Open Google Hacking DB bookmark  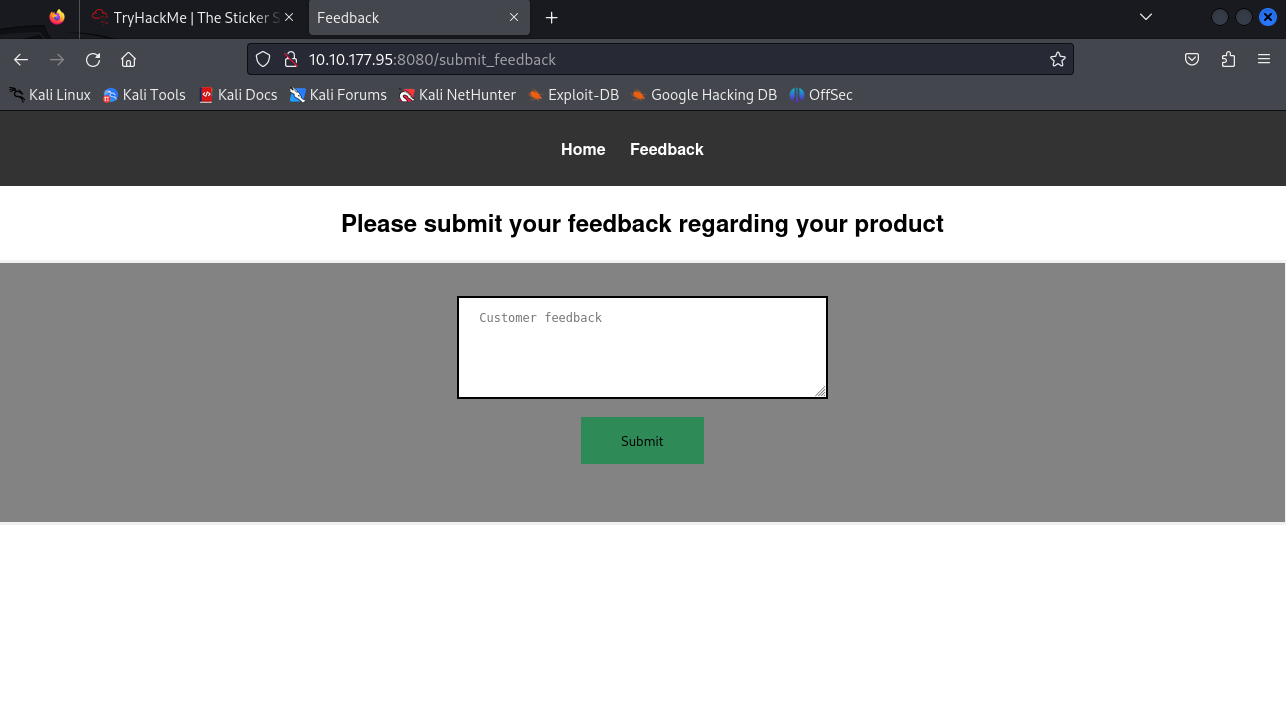704,95
